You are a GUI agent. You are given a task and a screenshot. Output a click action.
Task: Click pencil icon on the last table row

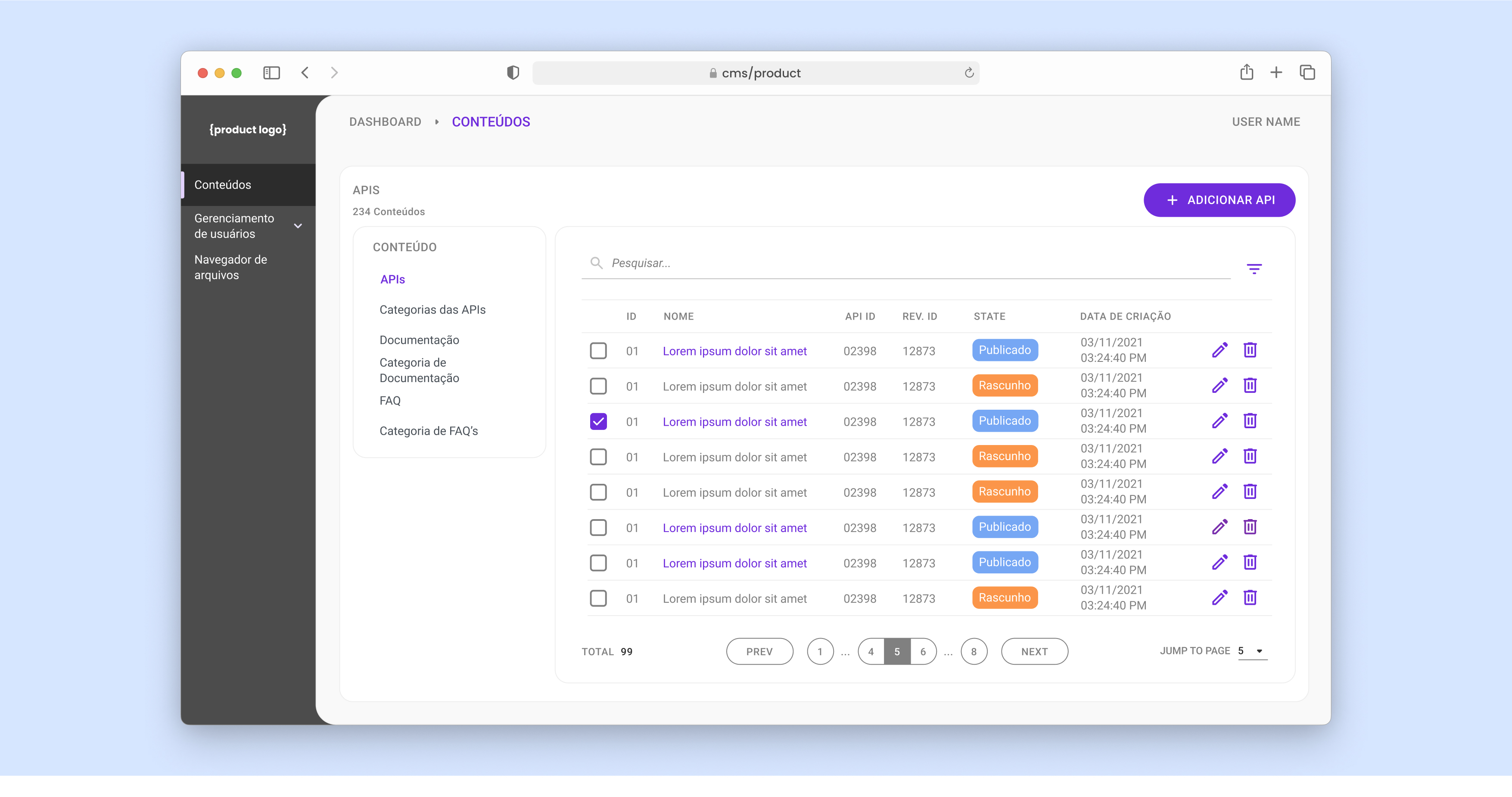[x=1220, y=598]
